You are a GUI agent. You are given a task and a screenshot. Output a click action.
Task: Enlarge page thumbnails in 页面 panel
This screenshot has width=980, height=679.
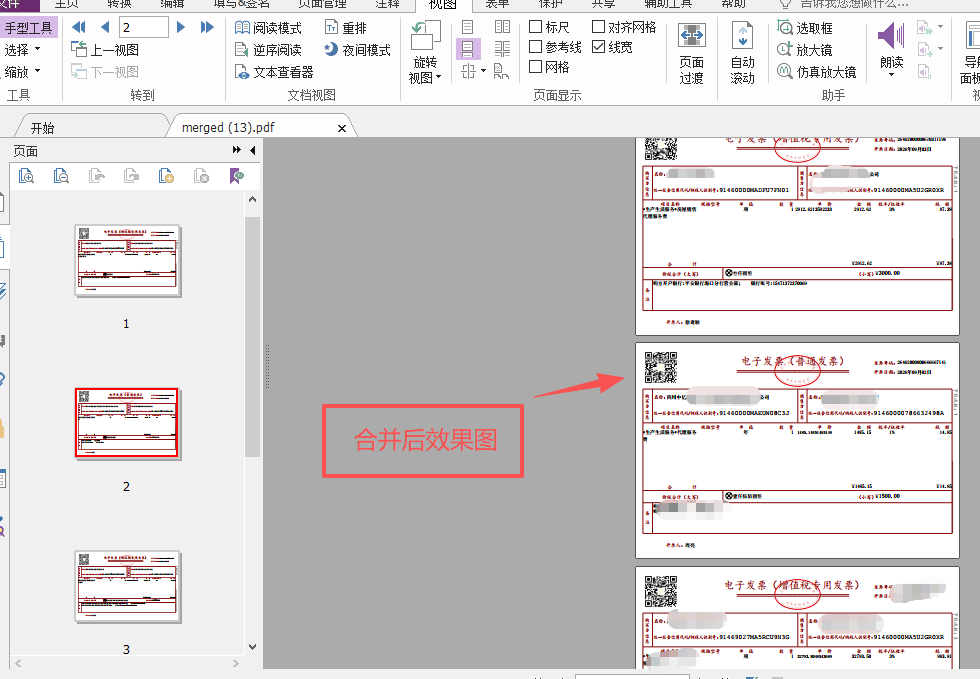26,176
